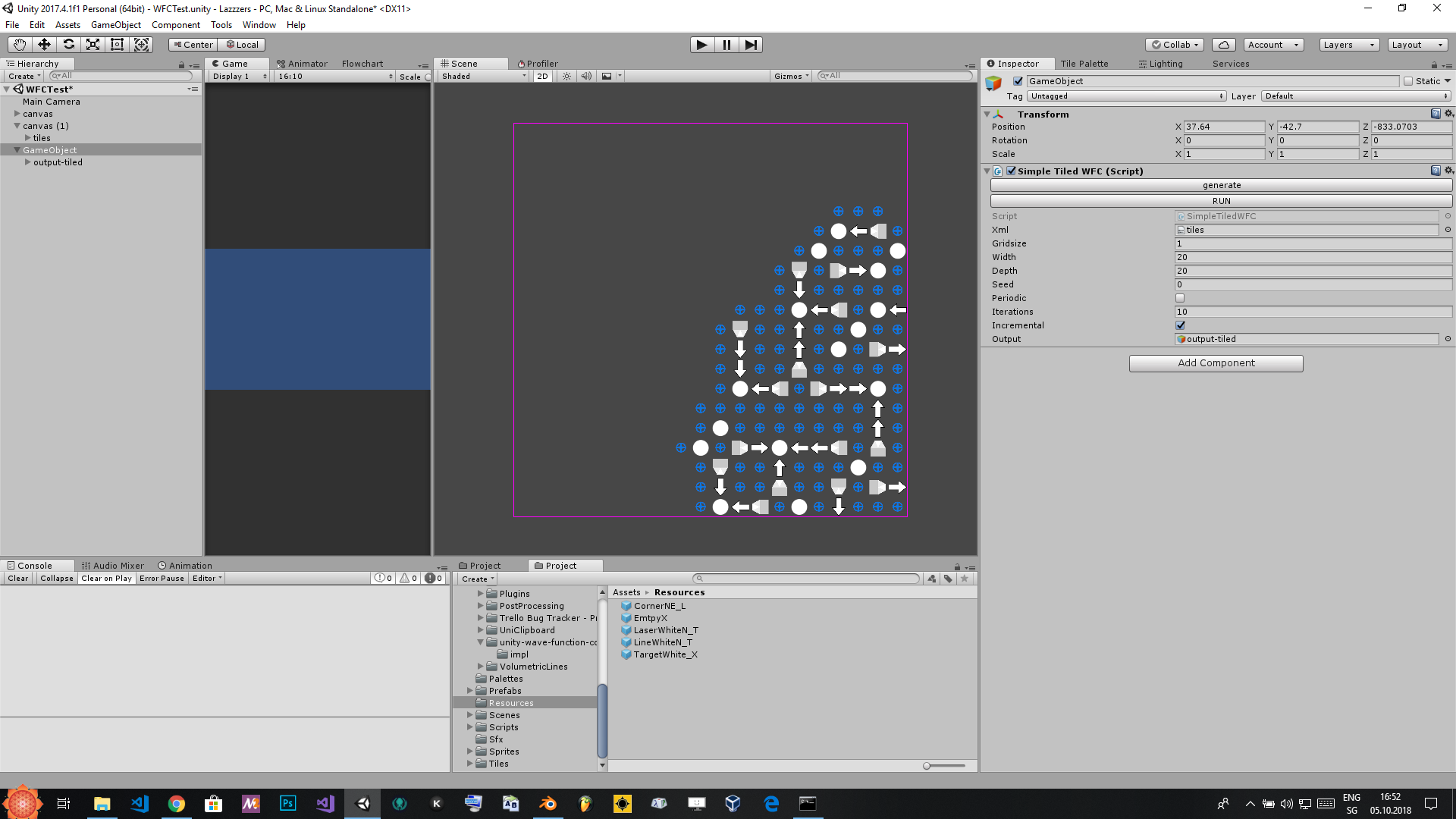Click search by label icon in Project
The height and width of the screenshot is (819, 1456).
pos(948,579)
